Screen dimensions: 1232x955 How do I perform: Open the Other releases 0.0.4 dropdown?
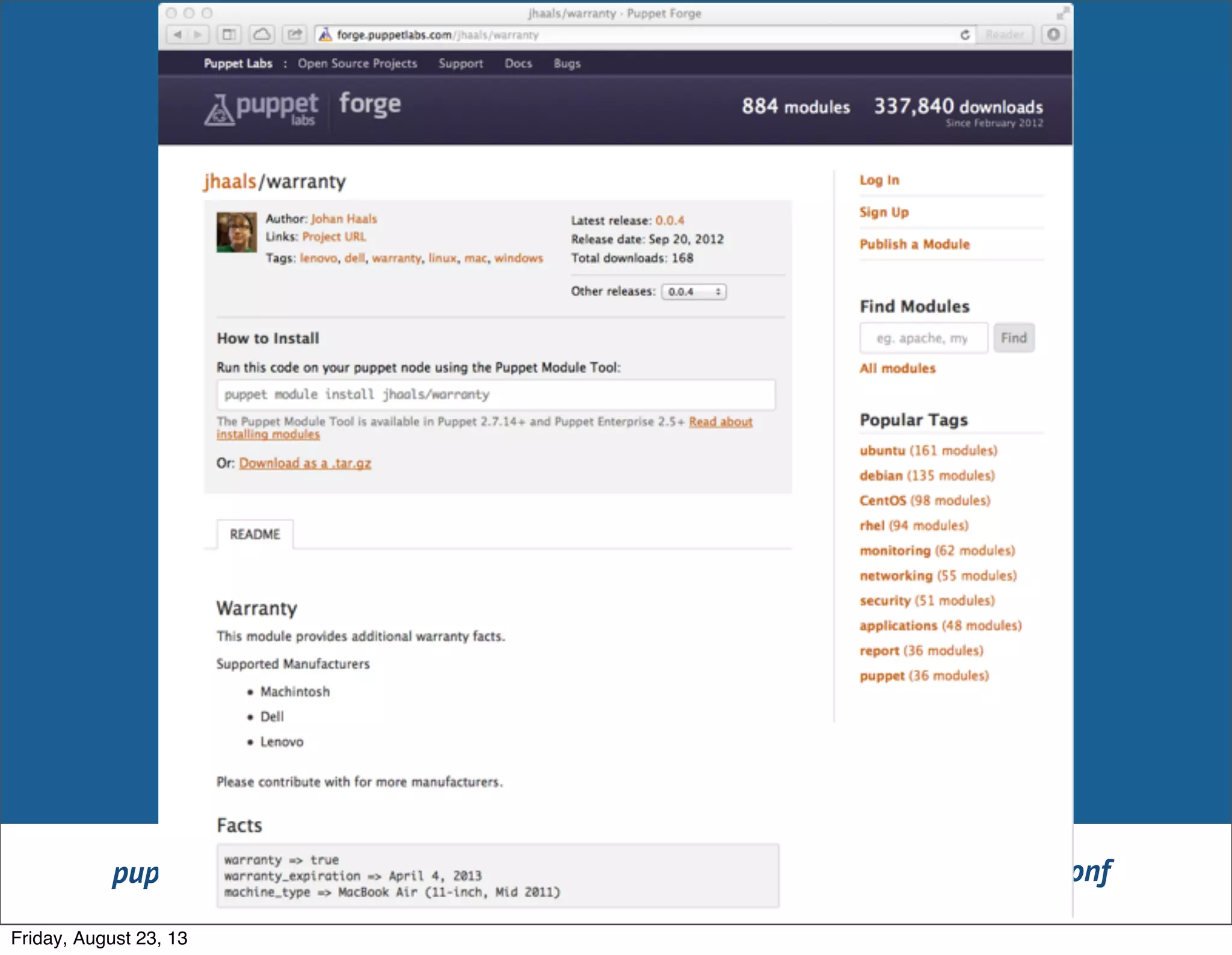[694, 292]
